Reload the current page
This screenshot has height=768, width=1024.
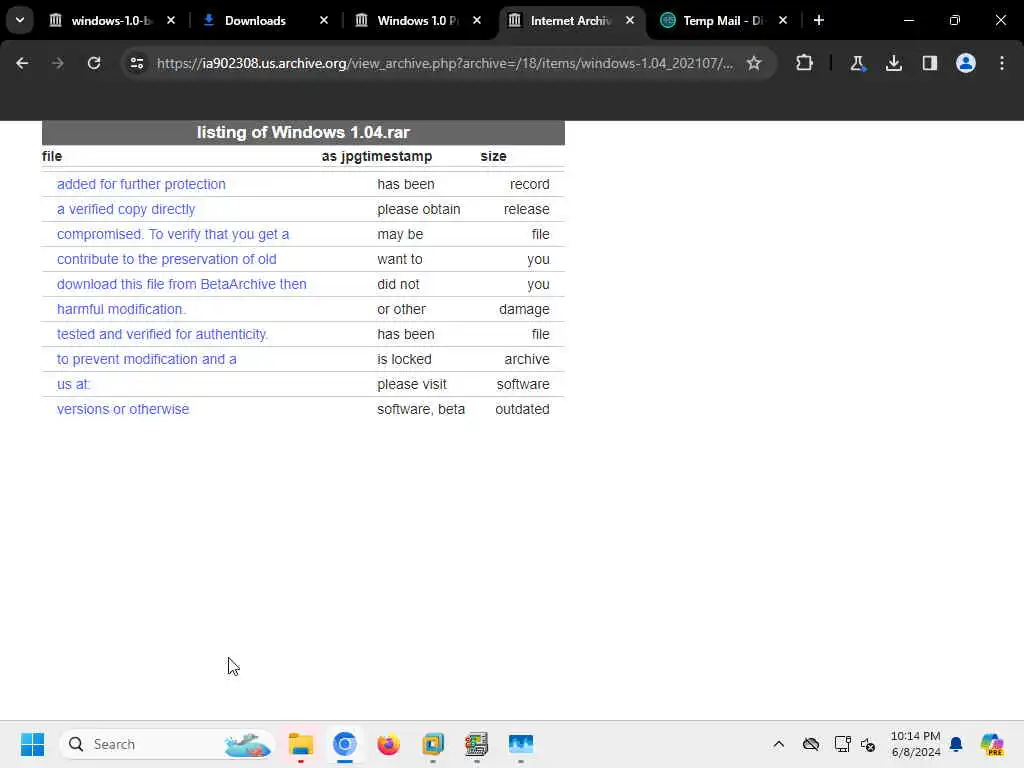coord(94,63)
